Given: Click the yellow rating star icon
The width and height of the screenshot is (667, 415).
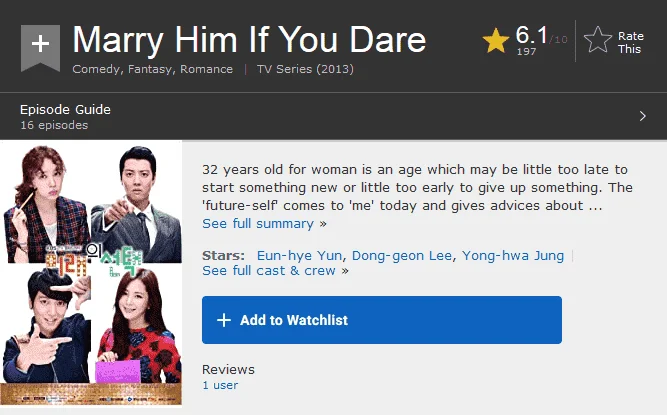Looking at the screenshot, I should (496, 41).
